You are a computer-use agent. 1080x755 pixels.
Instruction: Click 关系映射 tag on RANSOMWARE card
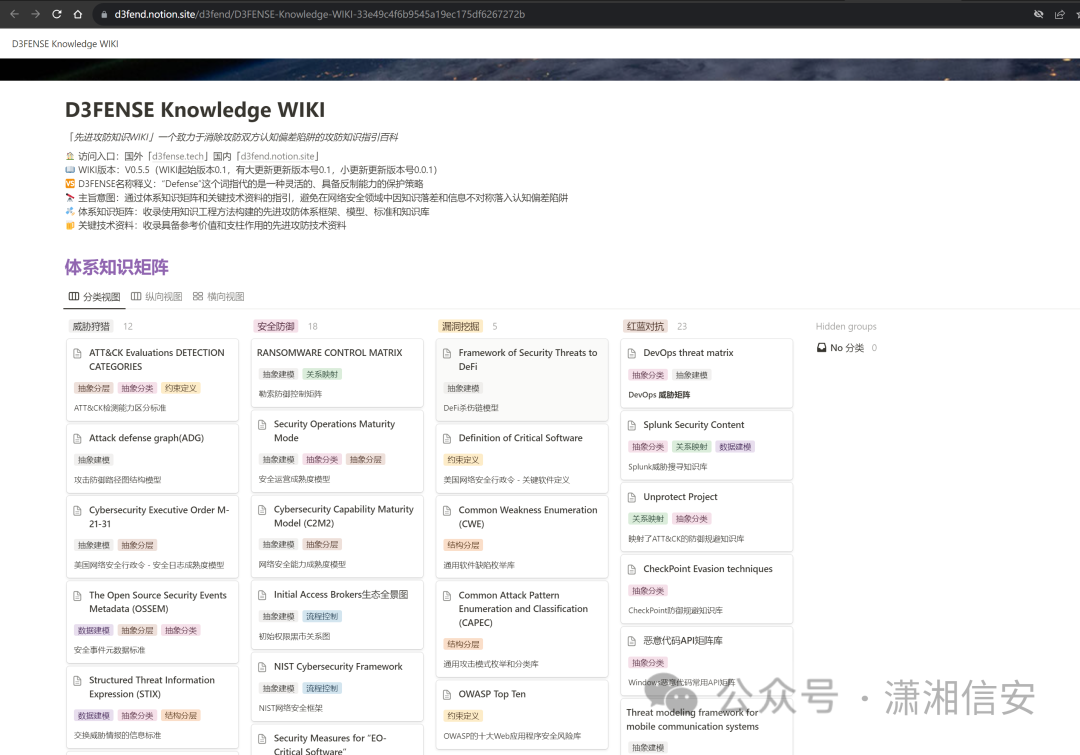pos(322,375)
